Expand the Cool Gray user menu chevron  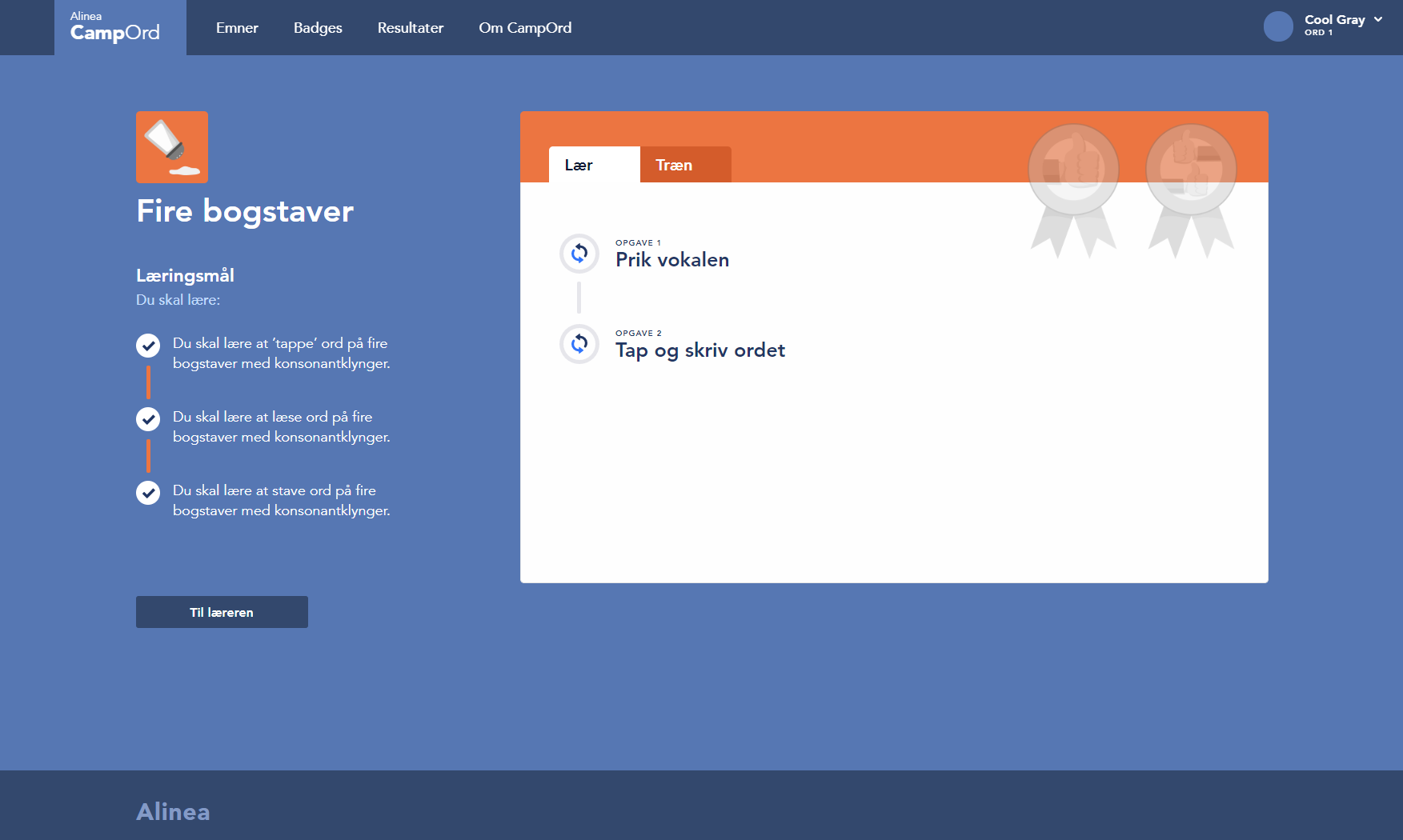tap(1378, 20)
